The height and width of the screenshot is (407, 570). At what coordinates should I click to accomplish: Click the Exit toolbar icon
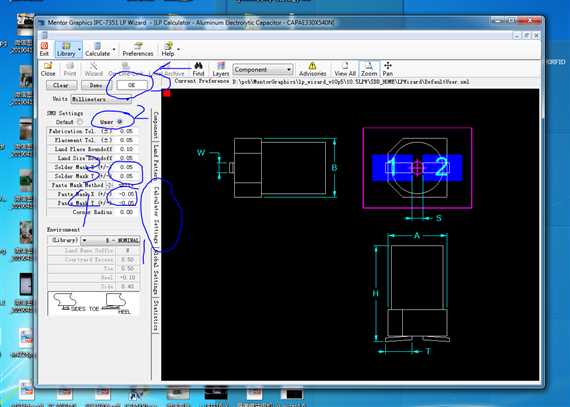(44, 49)
